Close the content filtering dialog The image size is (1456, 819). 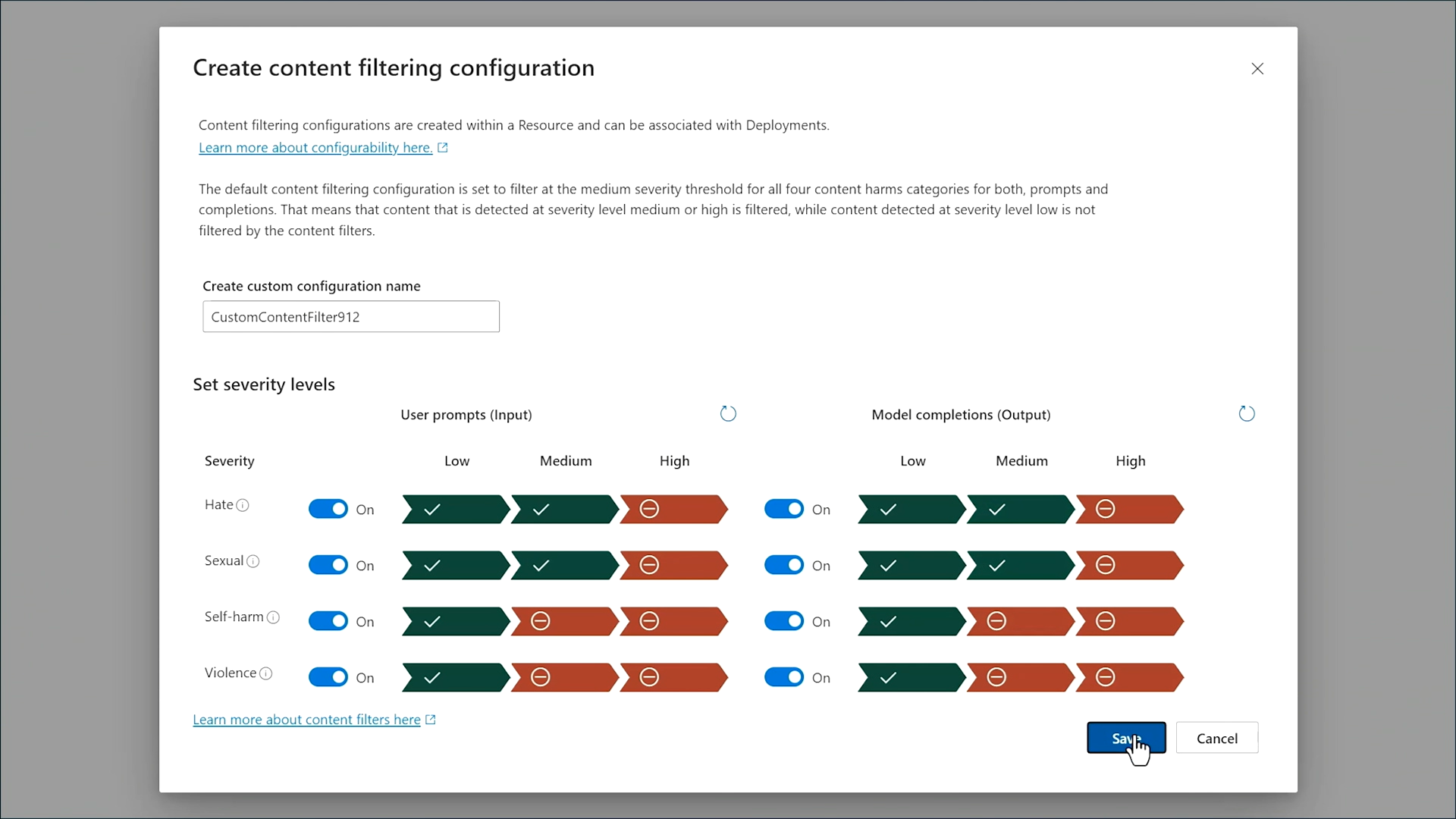(x=1257, y=69)
